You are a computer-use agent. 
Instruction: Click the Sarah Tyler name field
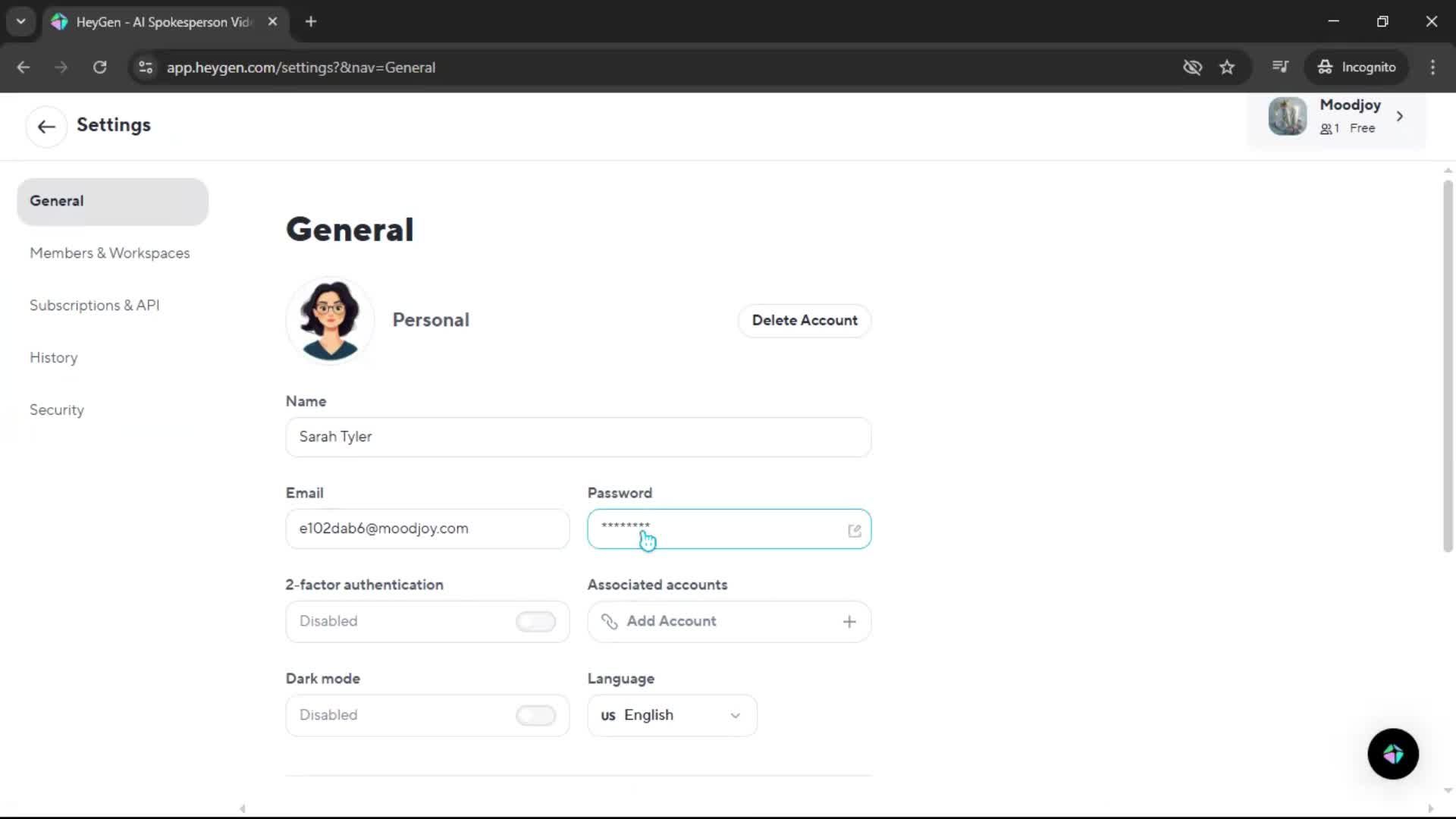tap(578, 437)
